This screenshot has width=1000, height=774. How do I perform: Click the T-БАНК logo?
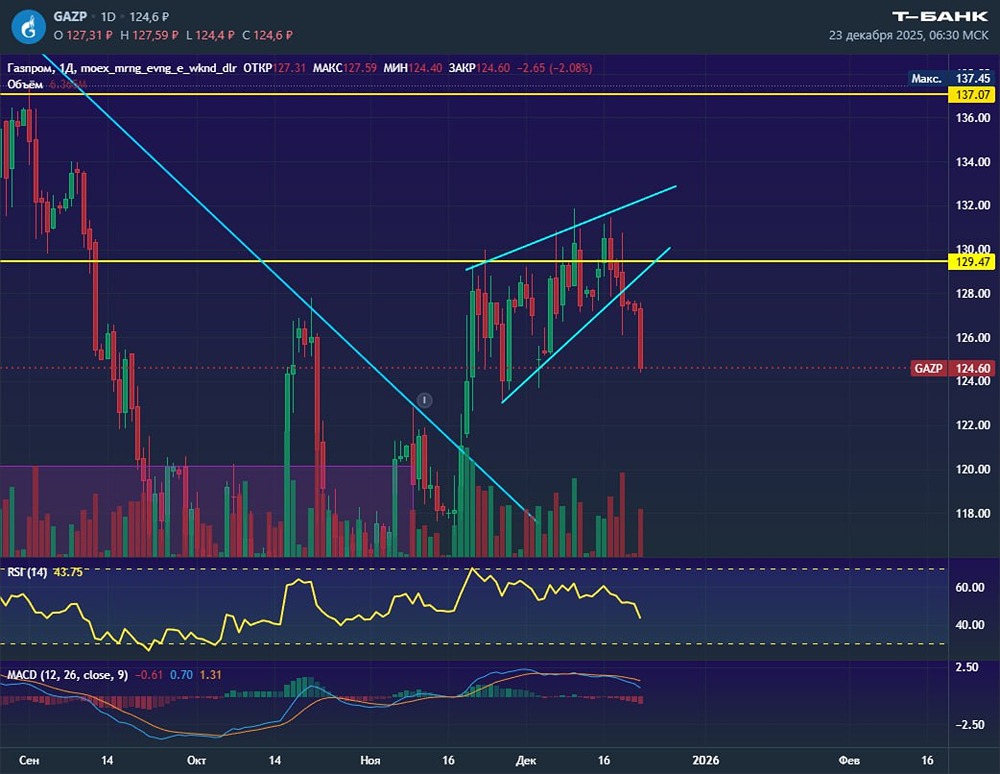940,16
